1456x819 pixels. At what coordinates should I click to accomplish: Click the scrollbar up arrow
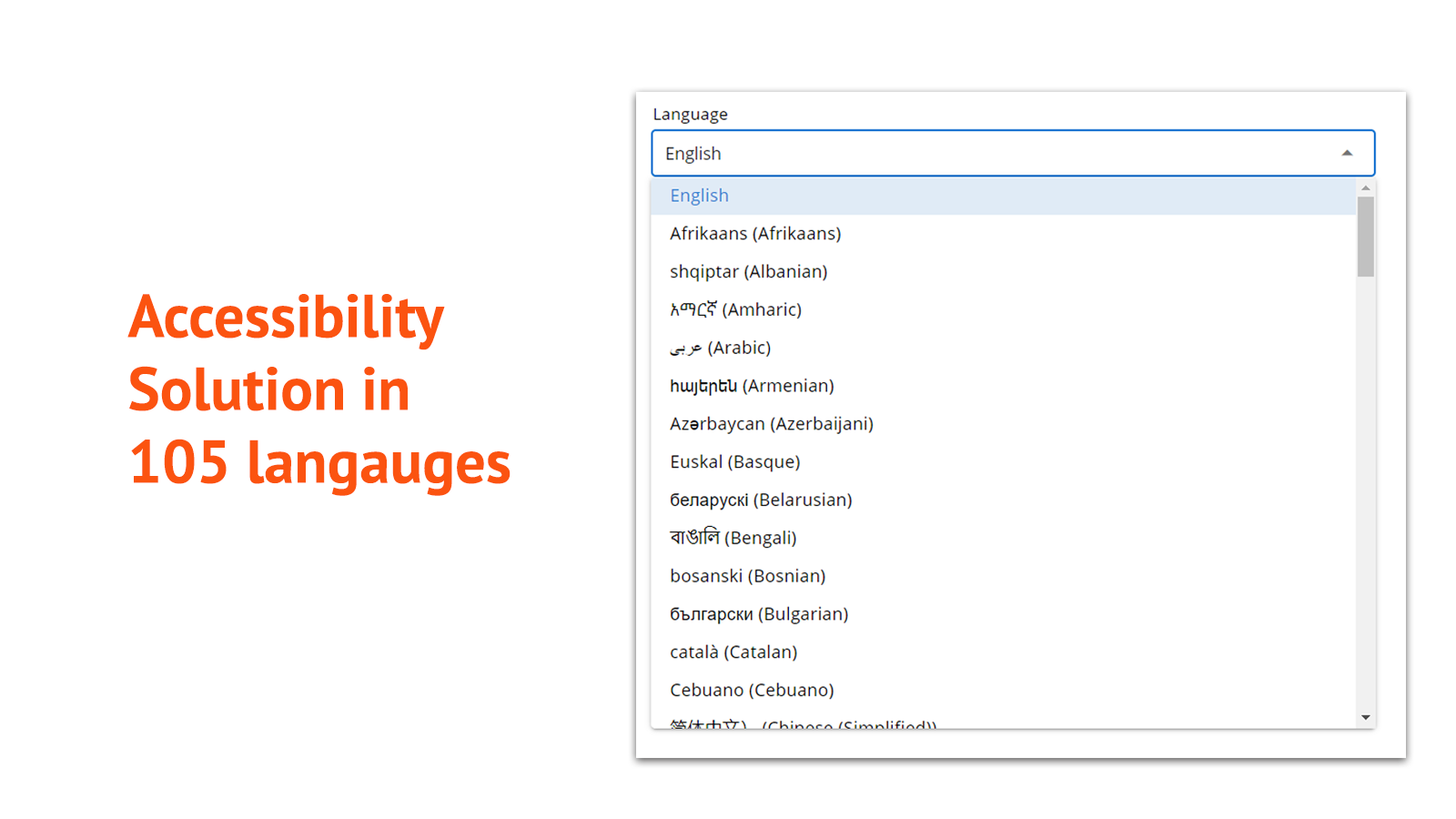pyautogui.click(x=1365, y=188)
